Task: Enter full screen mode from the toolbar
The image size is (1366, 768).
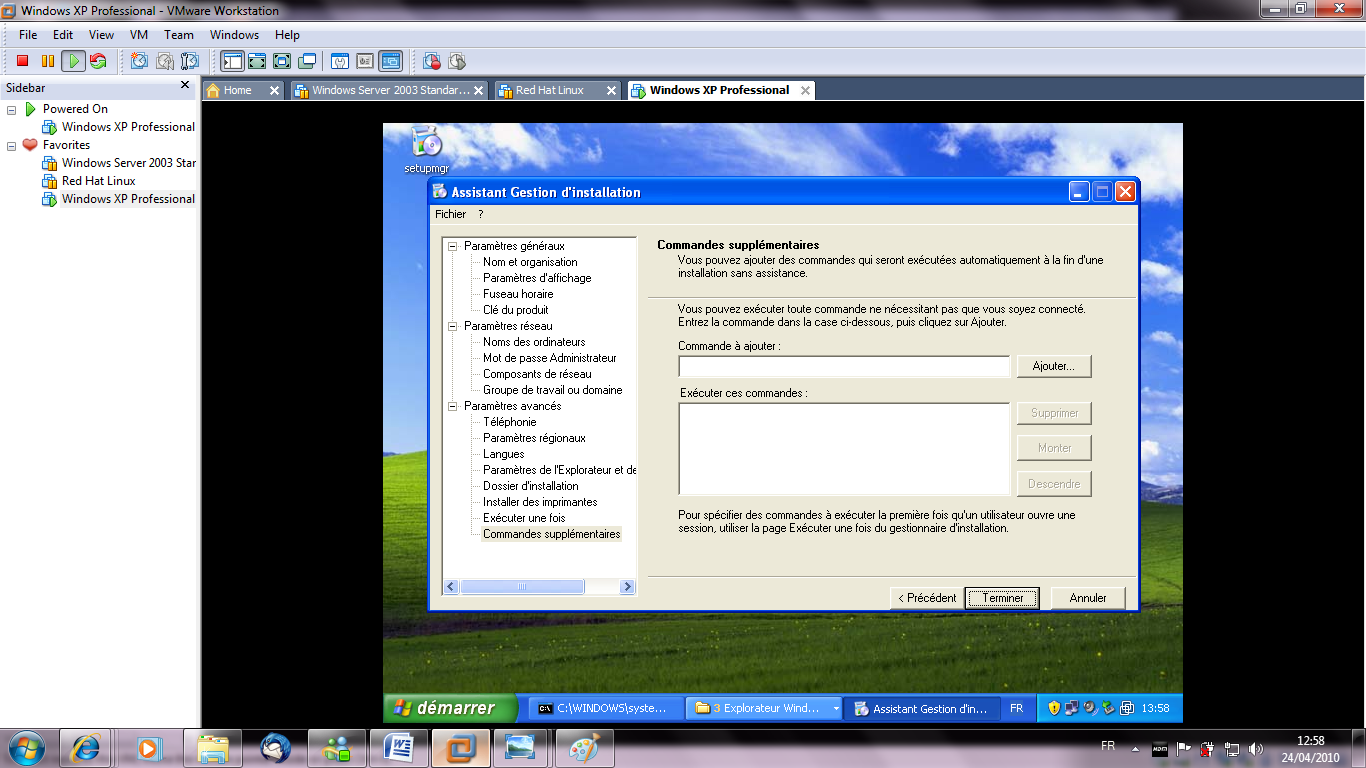Action: (x=282, y=61)
